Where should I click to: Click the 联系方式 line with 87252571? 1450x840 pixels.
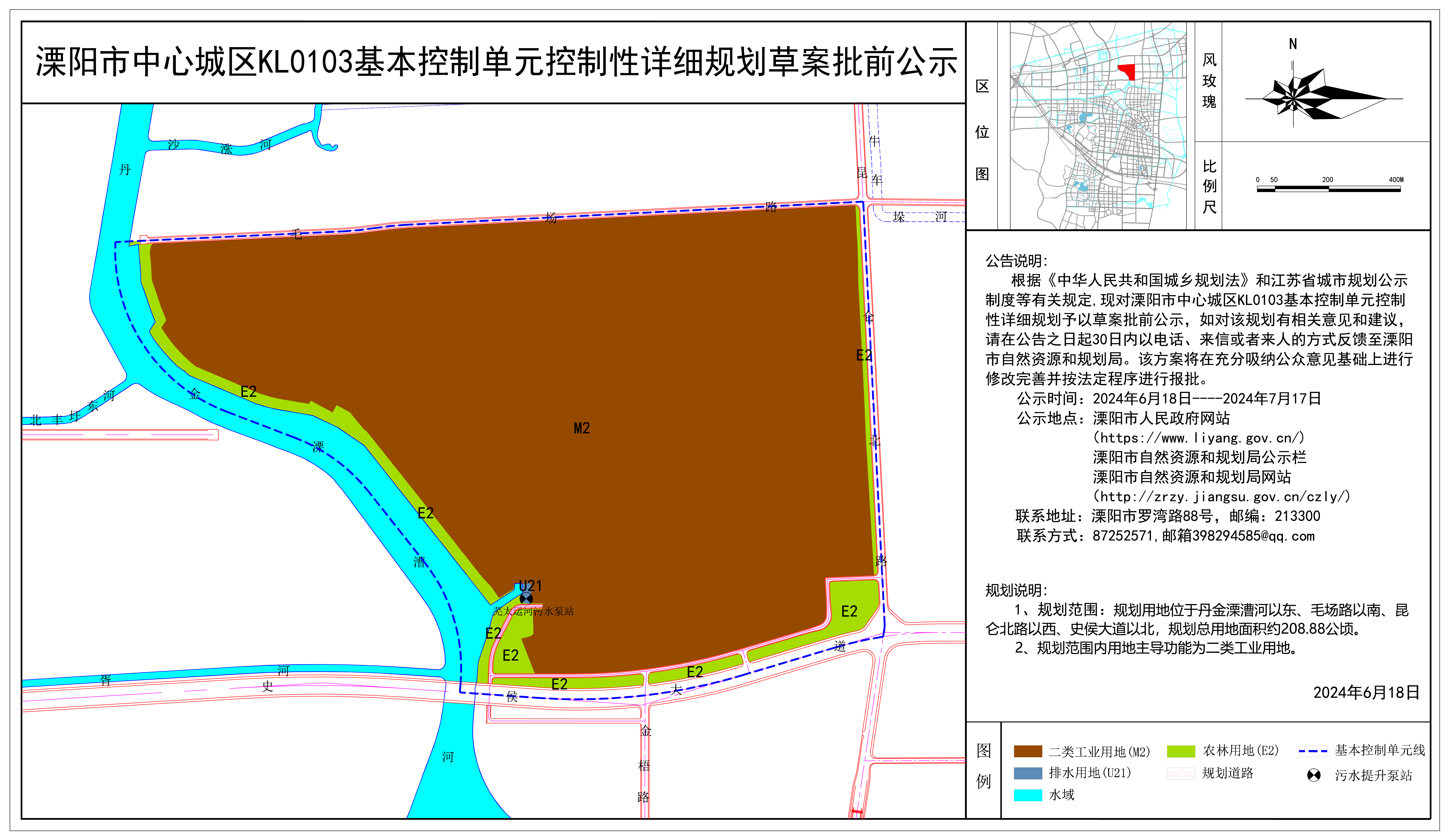point(1166,536)
